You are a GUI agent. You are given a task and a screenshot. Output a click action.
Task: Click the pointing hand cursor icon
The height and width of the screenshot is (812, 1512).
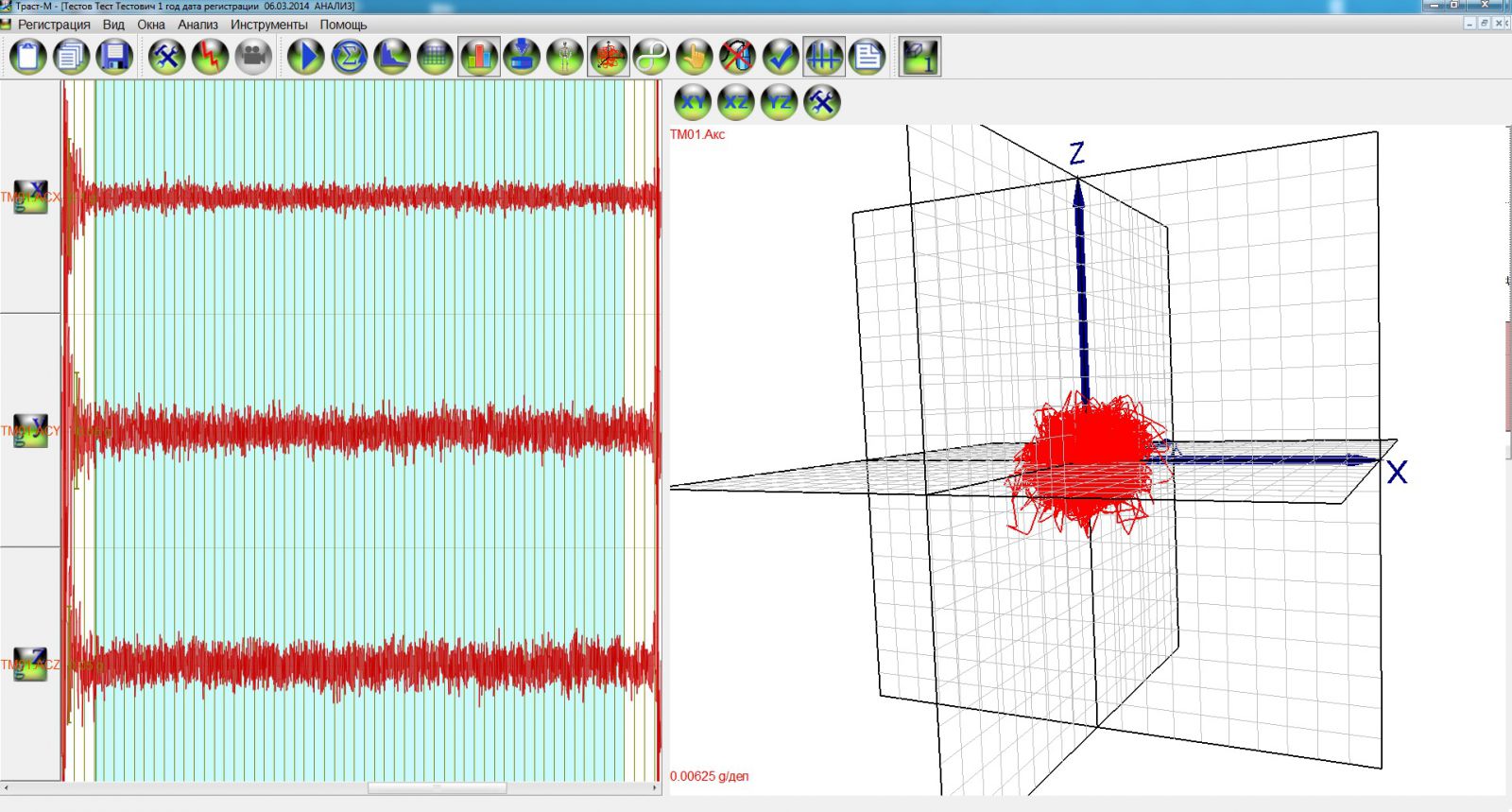pyautogui.click(x=694, y=57)
